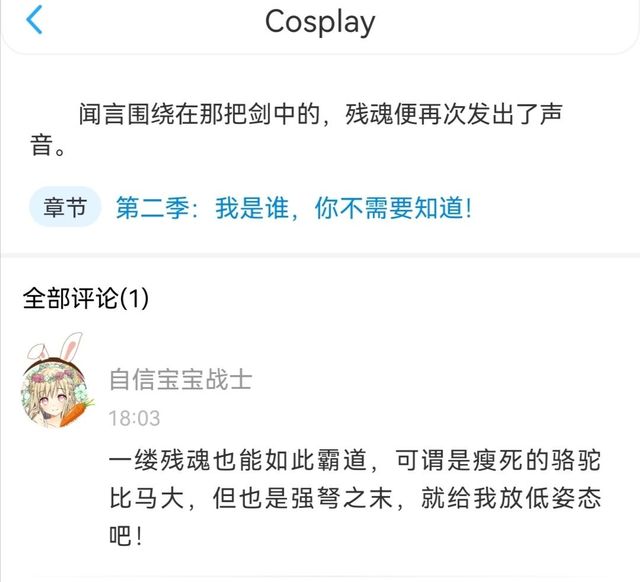The width and height of the screenshot is (640, 582).
Task: Tap the carrot decoration on avatar
Action: pos(76,412)
